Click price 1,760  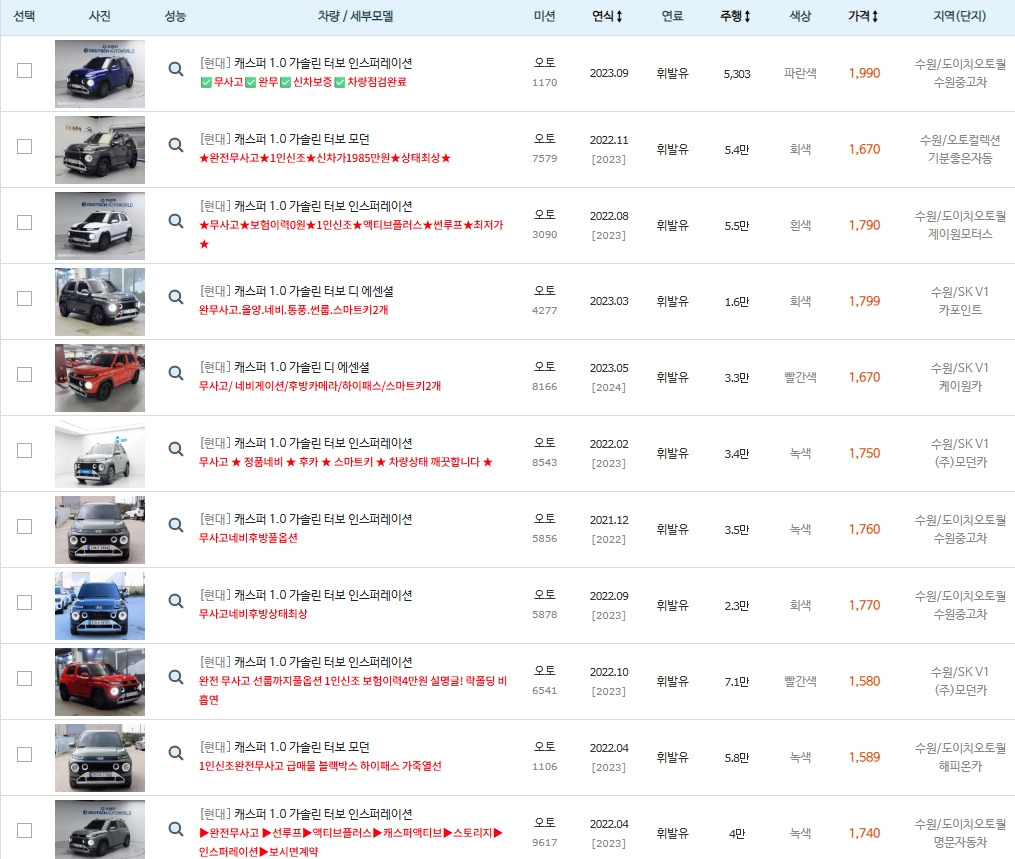tap(864, 529)
